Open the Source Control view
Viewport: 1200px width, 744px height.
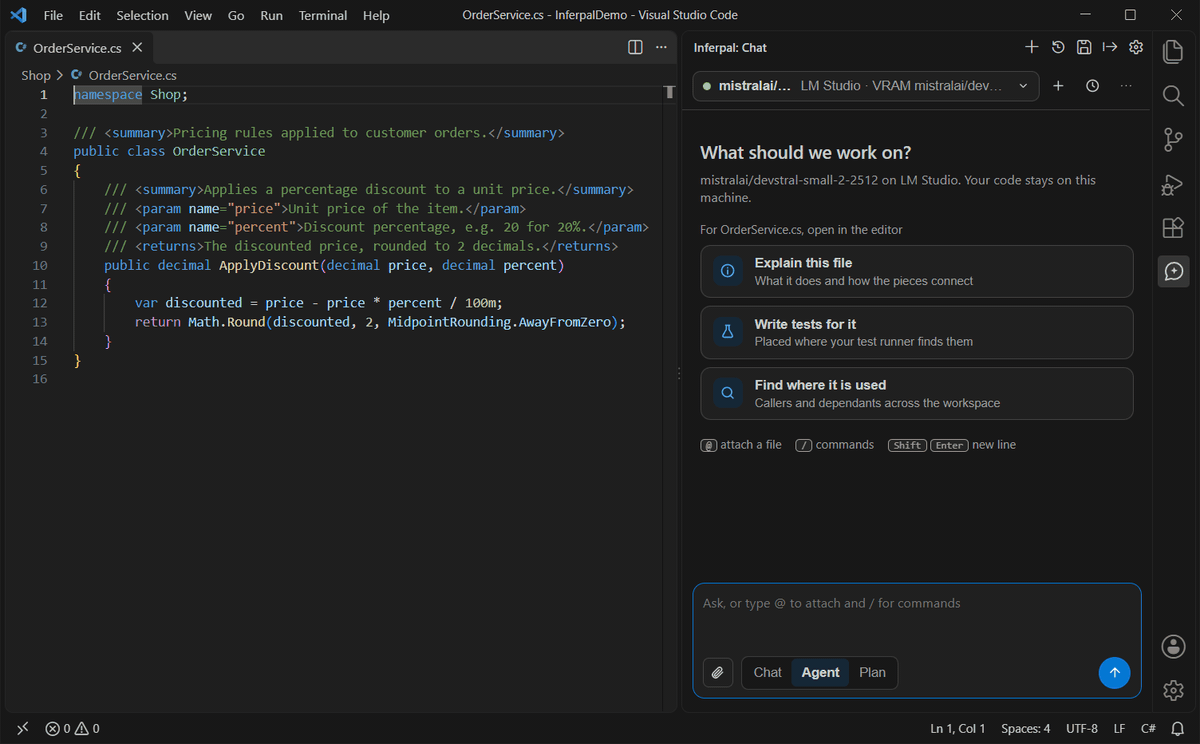tap(1174, 139)
